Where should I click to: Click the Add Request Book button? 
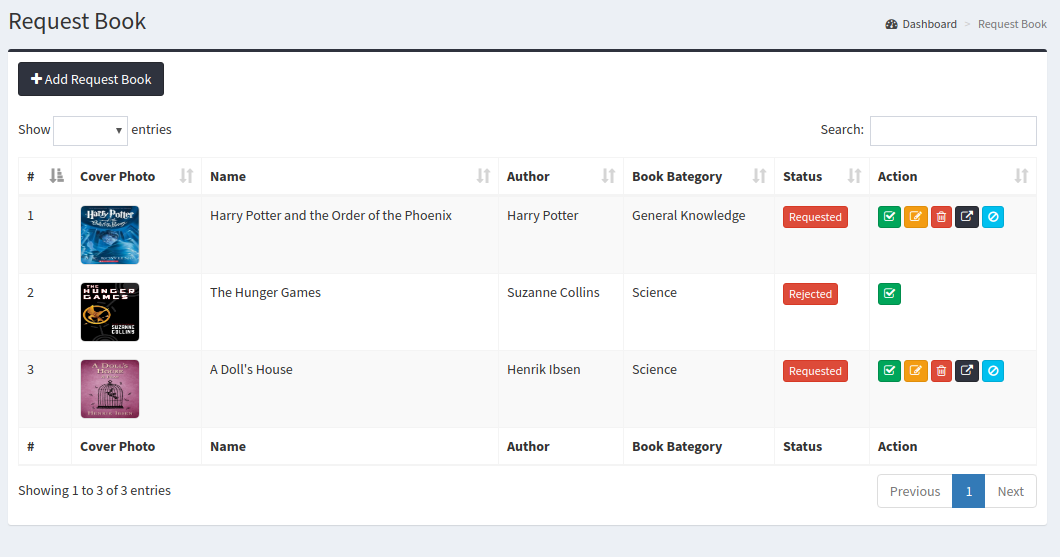pyautogui.click(x=91, y=79)
